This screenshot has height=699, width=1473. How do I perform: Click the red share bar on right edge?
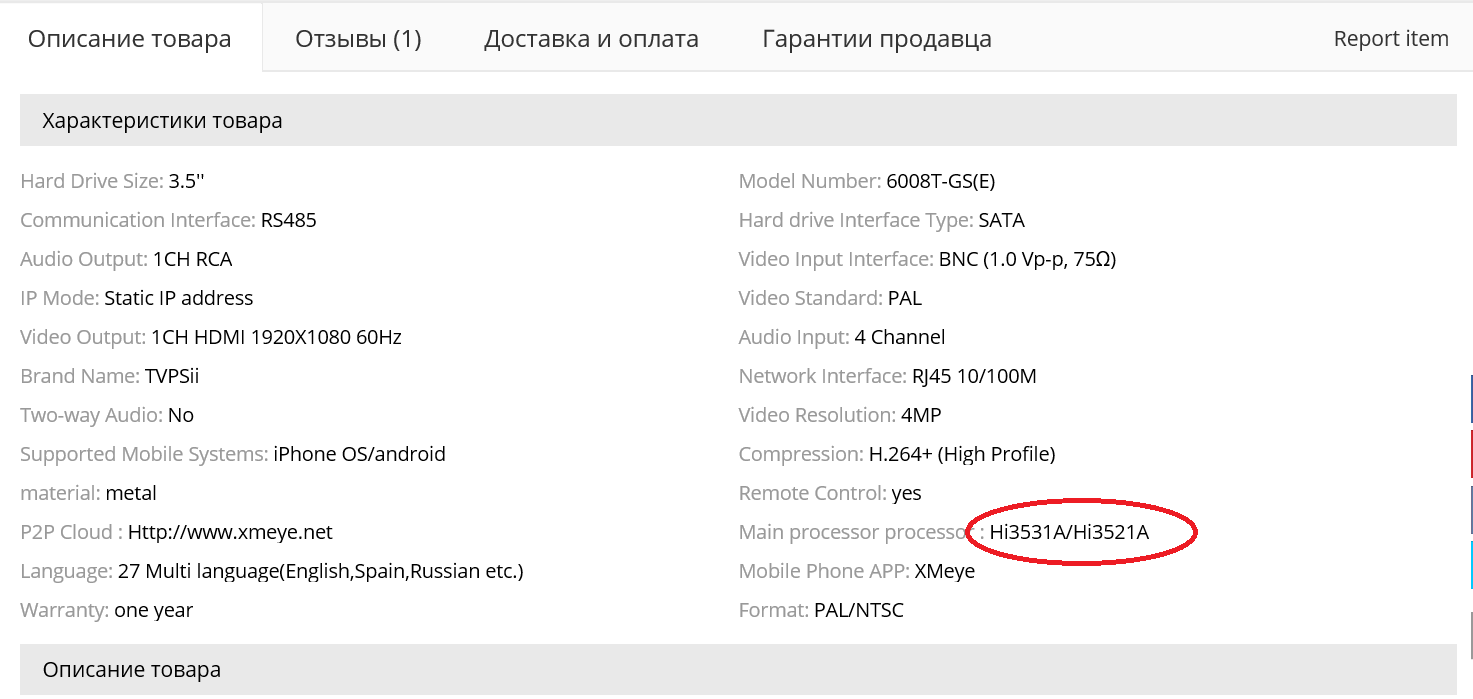1470,453
